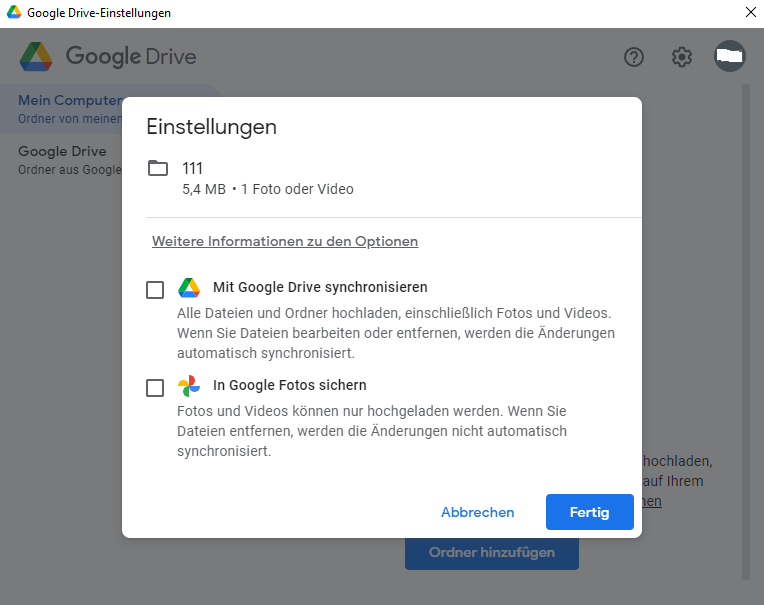Click the 'In Google Fotos sichern' label text
Image resolution: width=764 pixels, height=605 pixels.
pyautogui.click(x=289, y=385)
